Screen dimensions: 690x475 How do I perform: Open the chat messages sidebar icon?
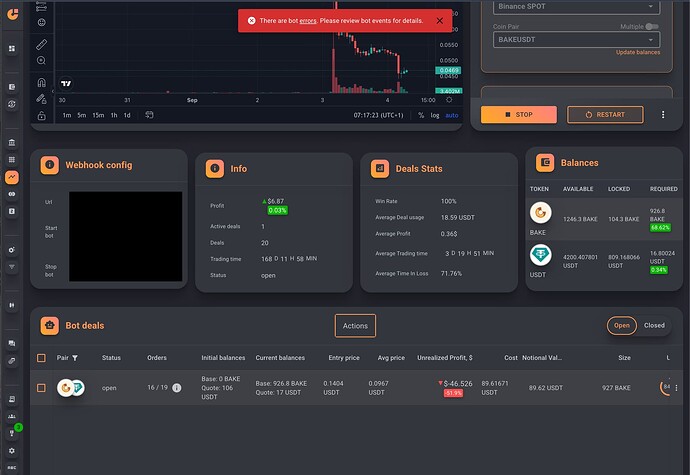pyautogui.click(x=12, y=343)
